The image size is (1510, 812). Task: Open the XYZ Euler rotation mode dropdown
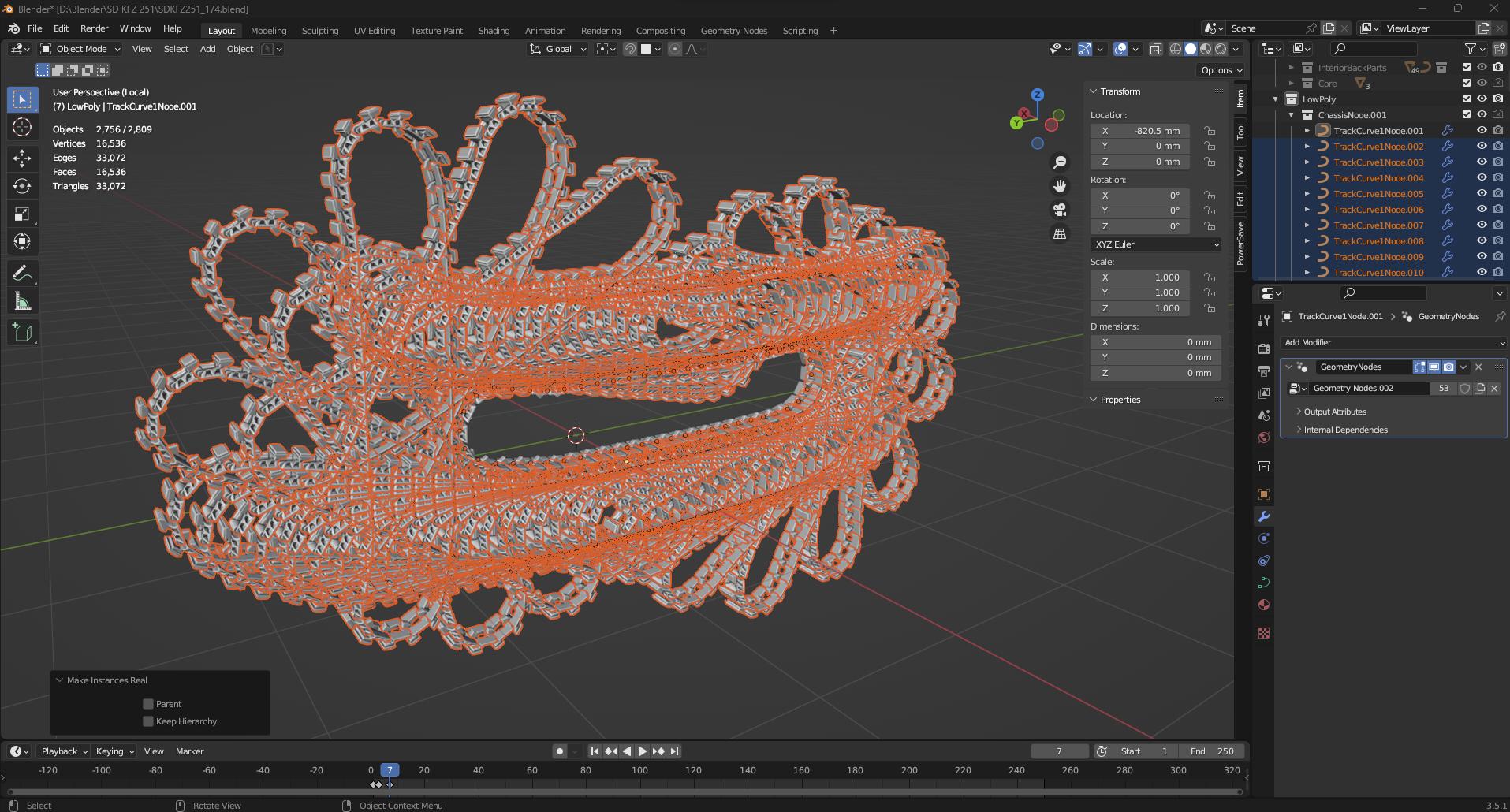pyautogui.click(x=1155, y=244)
